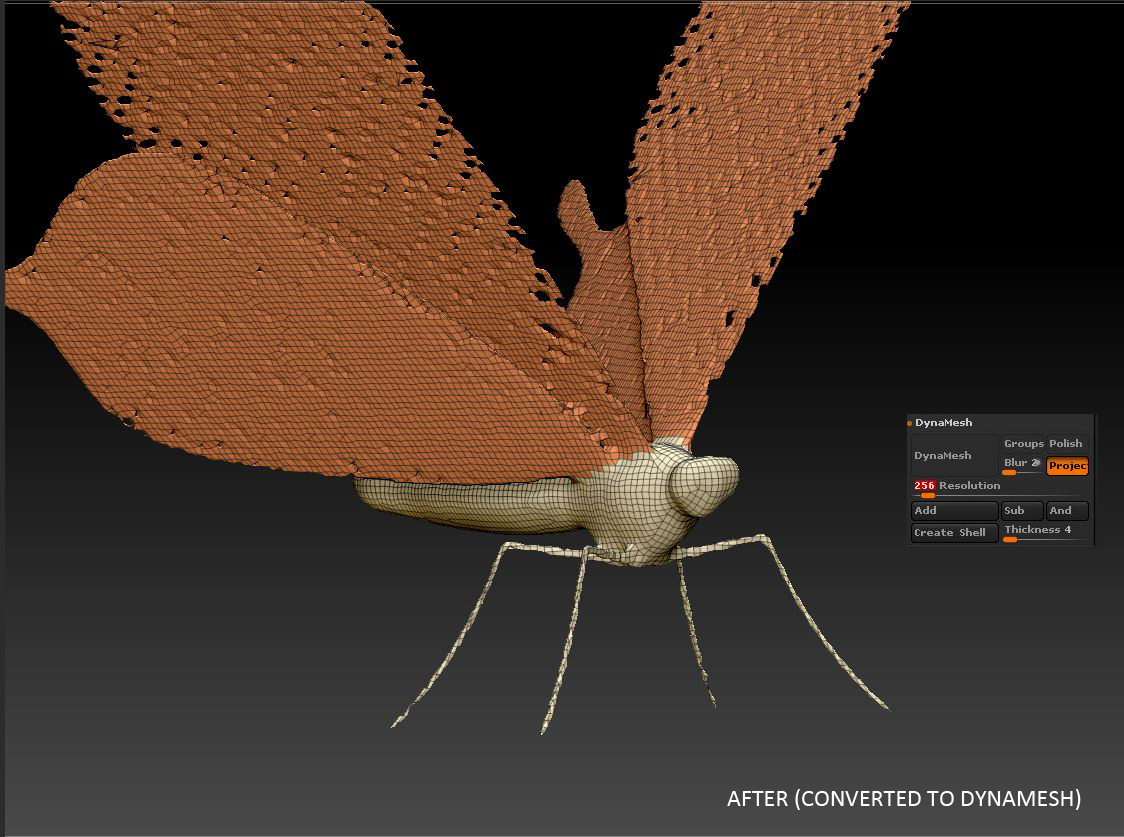Click the Blur value readout
The height and width of the screenshot is (837, 1124).
tap(1019, 463)
